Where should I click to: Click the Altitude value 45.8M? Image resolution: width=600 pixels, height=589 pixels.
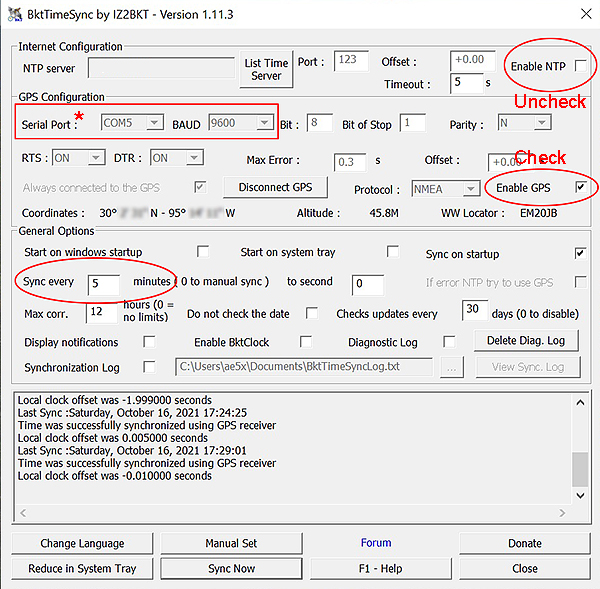pyautogui.click(x=384, y=213)
